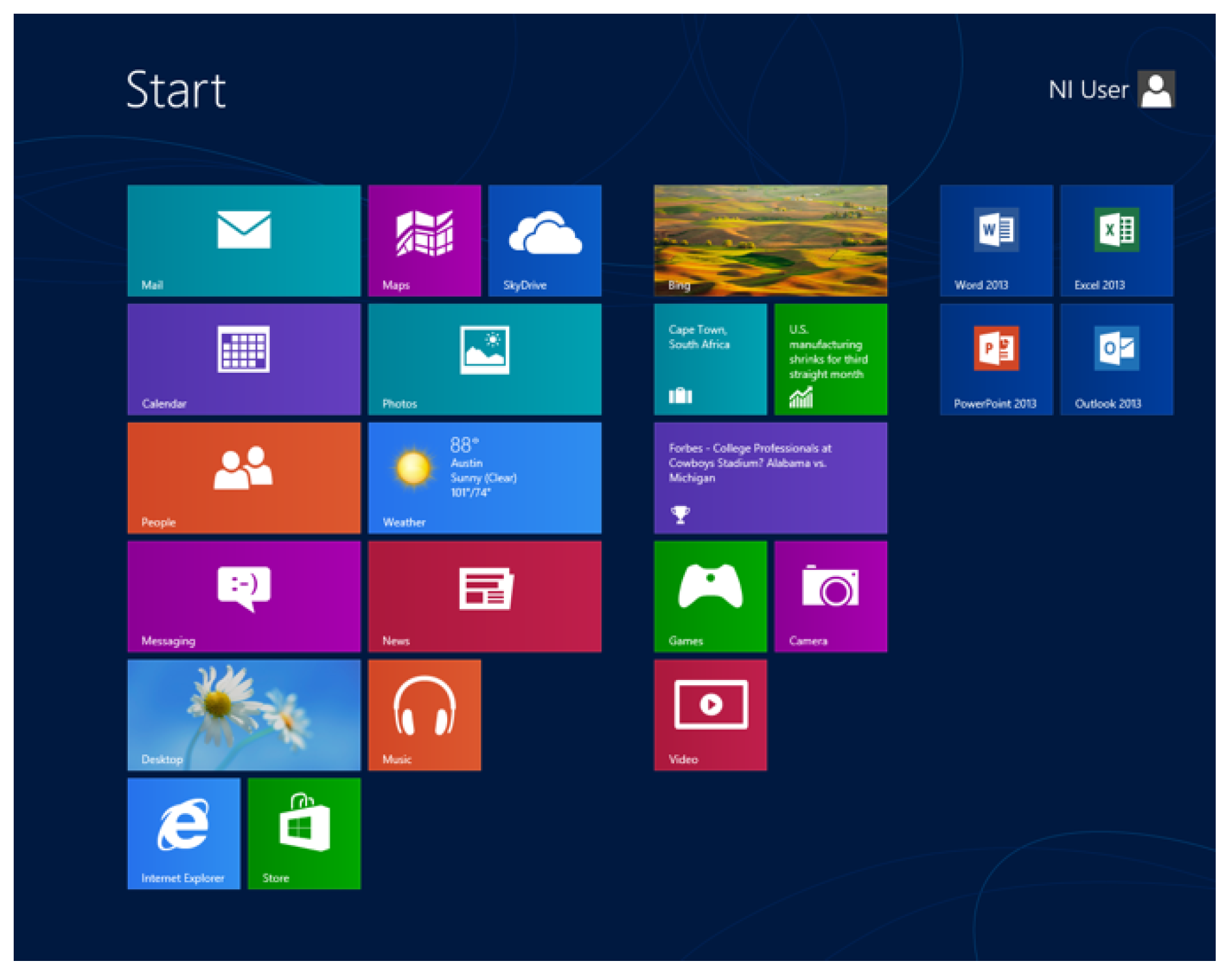Open the News tile
The image size is (1232, 974).
pos(485,597)
